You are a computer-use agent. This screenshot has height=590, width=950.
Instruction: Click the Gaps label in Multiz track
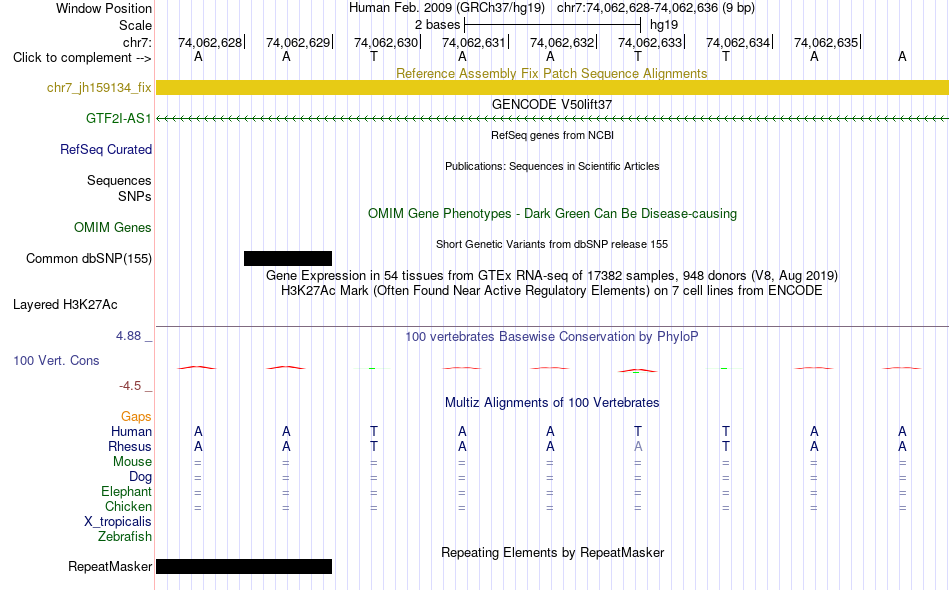pos(136,417)
